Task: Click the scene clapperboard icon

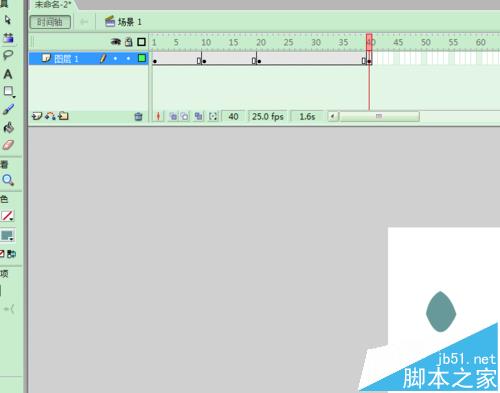Action: coord(110,21)
